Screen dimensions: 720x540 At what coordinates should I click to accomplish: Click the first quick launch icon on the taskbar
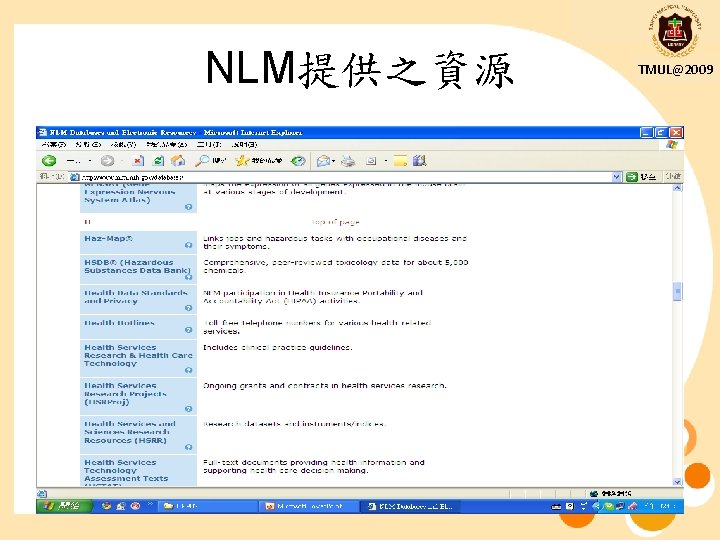pos(107,506)
